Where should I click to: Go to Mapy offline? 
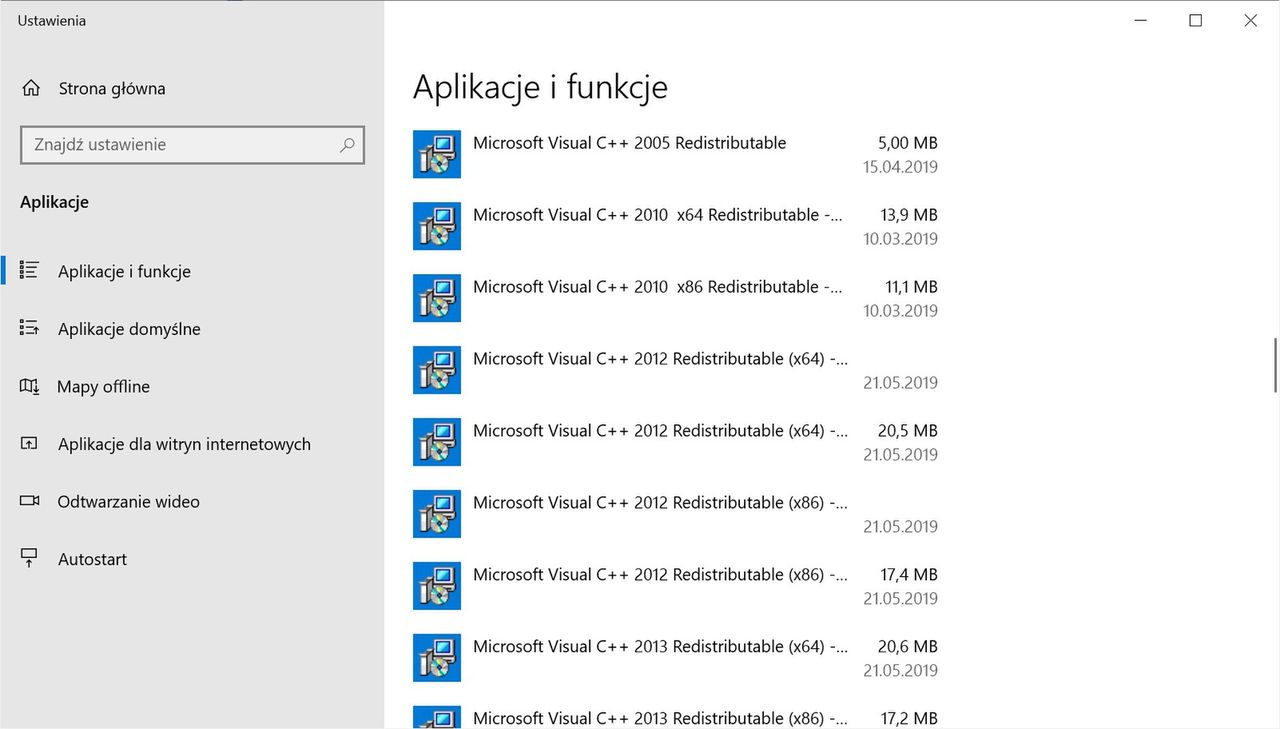tap(103, 386)
